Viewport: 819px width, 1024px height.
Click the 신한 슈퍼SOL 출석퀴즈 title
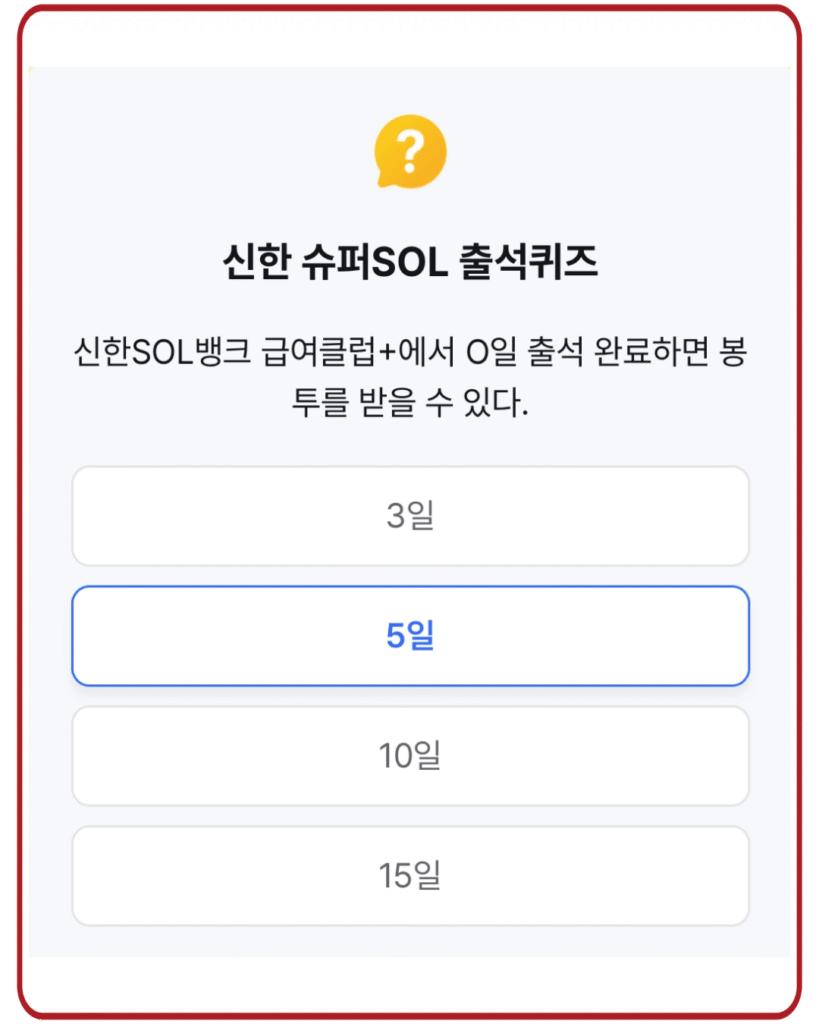coord(410,256)
